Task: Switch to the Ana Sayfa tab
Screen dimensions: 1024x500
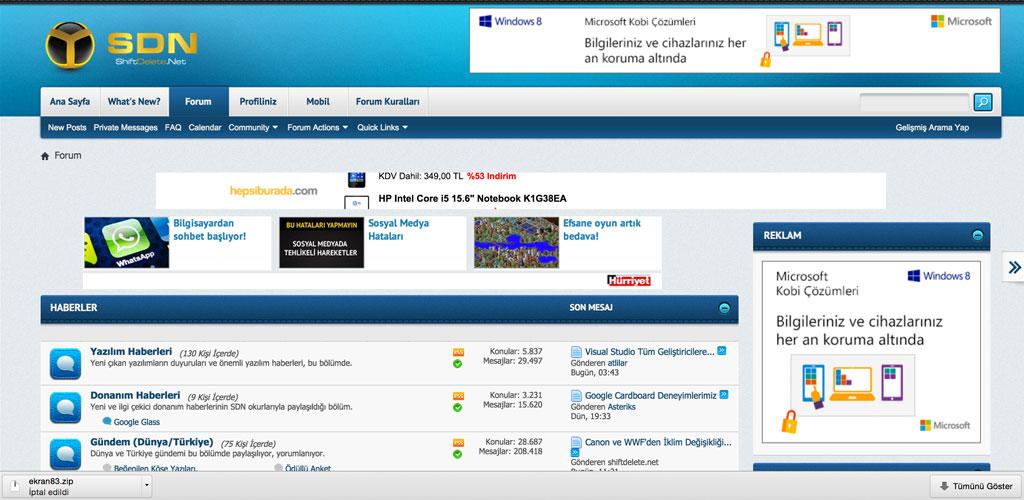Action: click(x=70, y=102)
